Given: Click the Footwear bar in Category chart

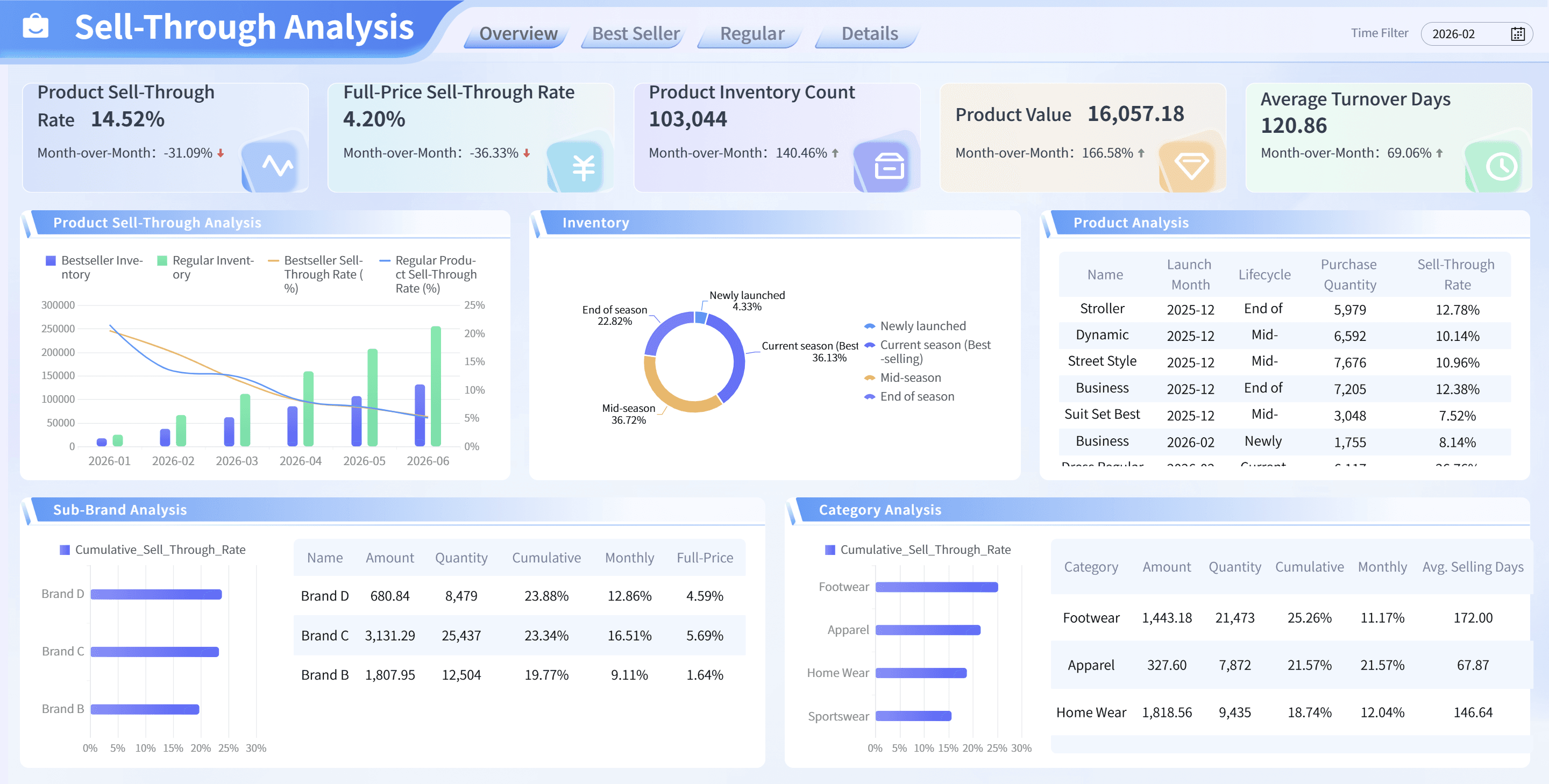Looking at the screenshot, I should click(x=937, y=587).
